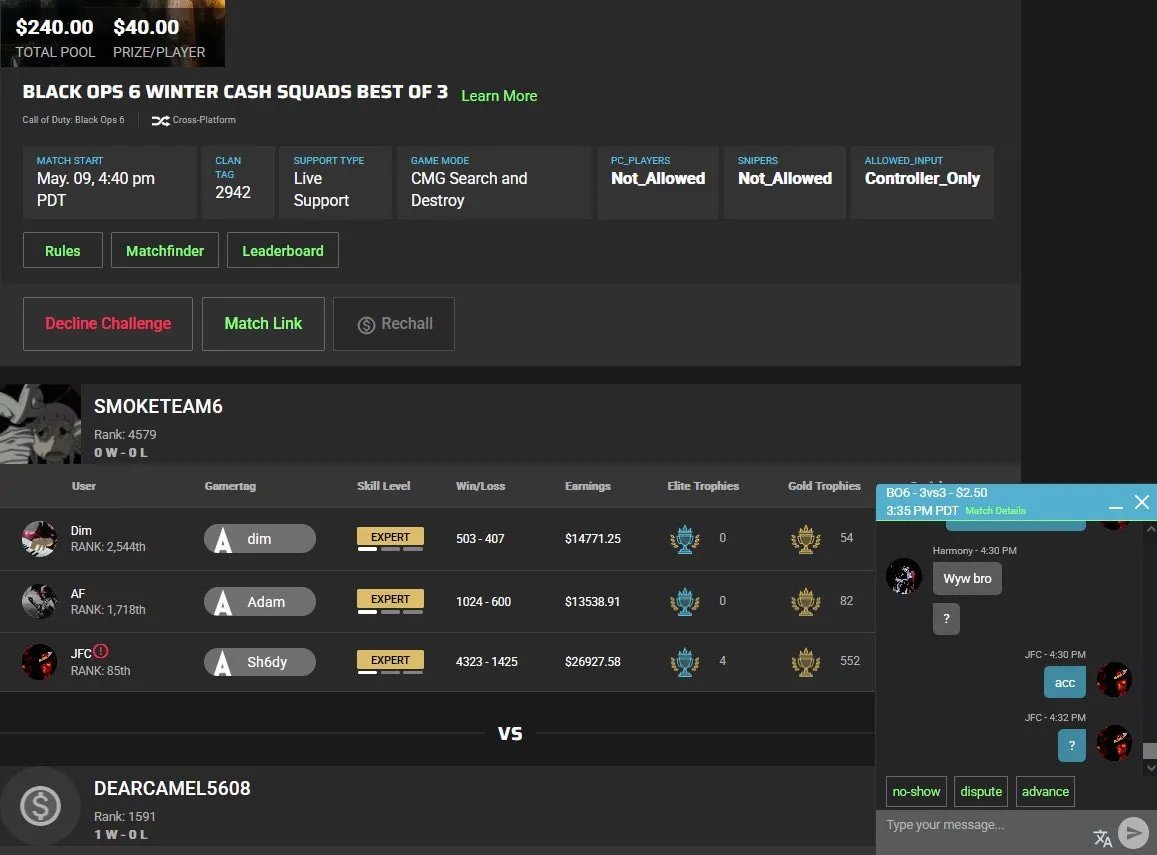This screenshot has height=855, width=1157.
Task: Click the Win/Loss column header
Action: pyautogui.click(x=480, y=486)
